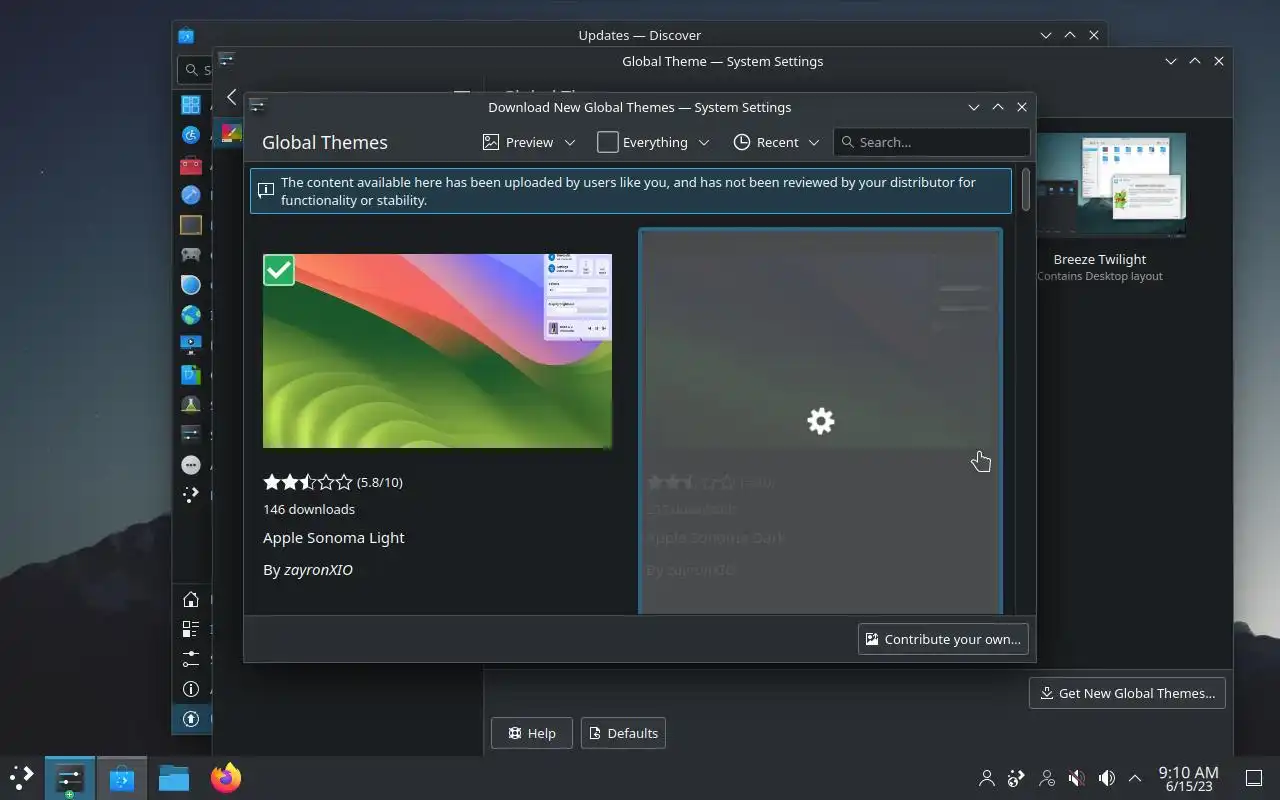1280x800 pixels.
Task: Open the red toolbox category in Discover
Action: point(191,165)
